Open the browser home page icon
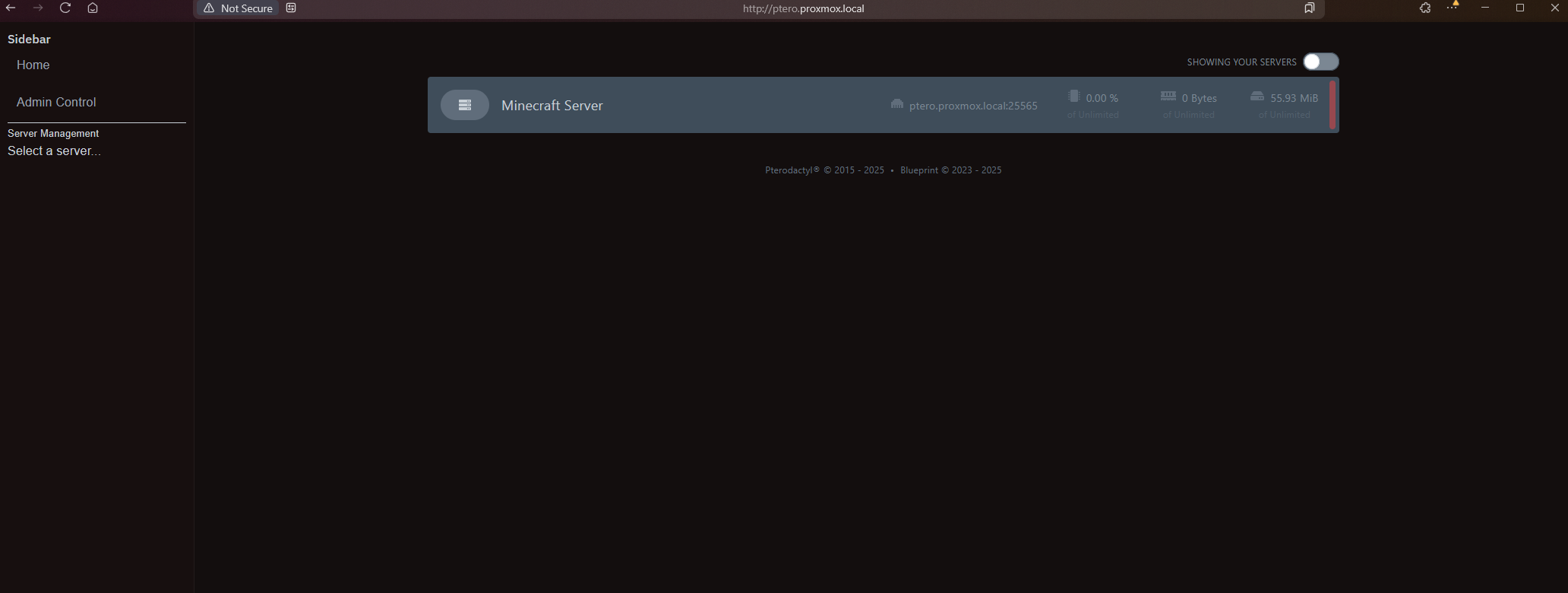The width and height of the screenshot is (1568, 593). [x=93, y=8]
